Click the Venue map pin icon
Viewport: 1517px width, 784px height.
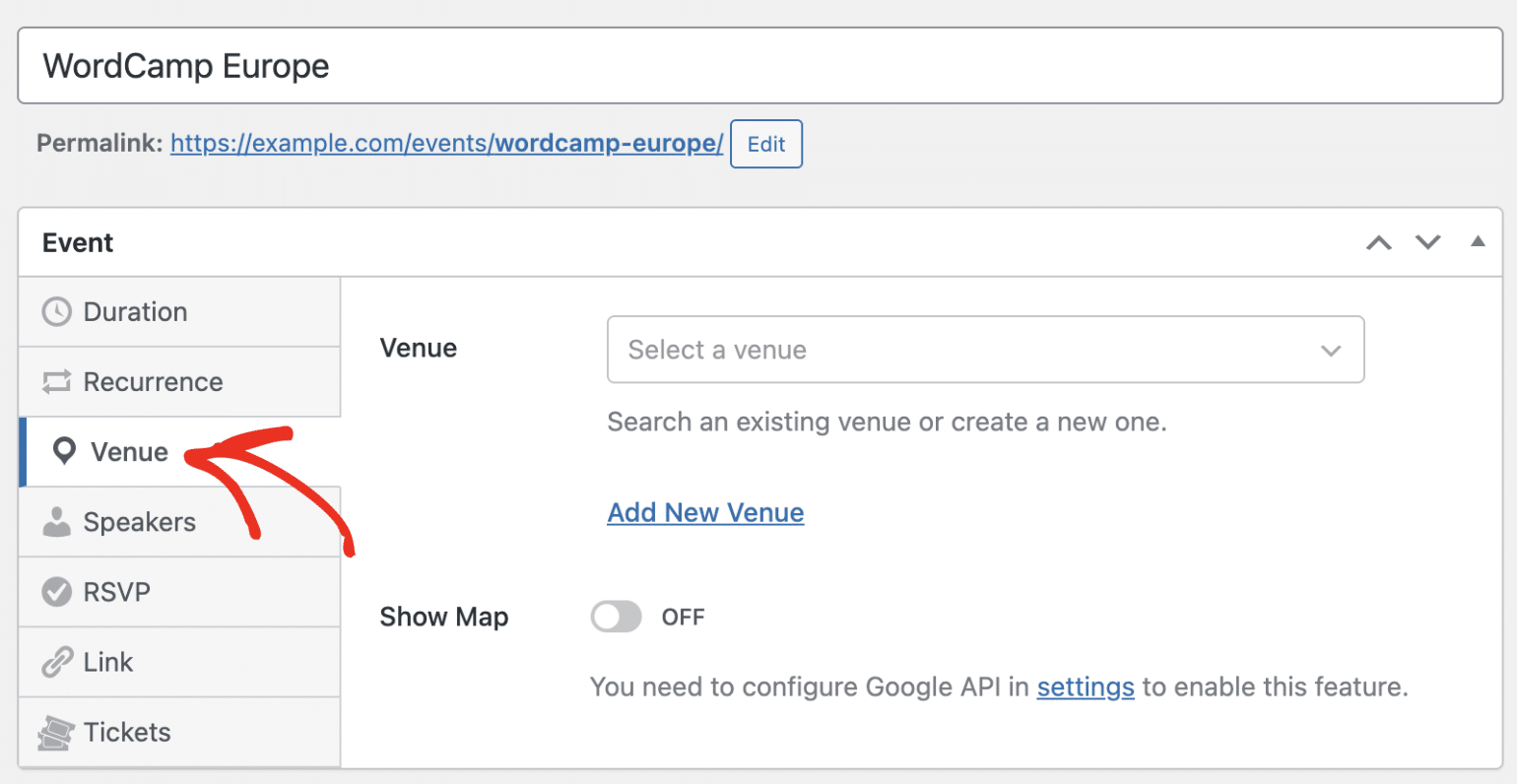(64, 451)
